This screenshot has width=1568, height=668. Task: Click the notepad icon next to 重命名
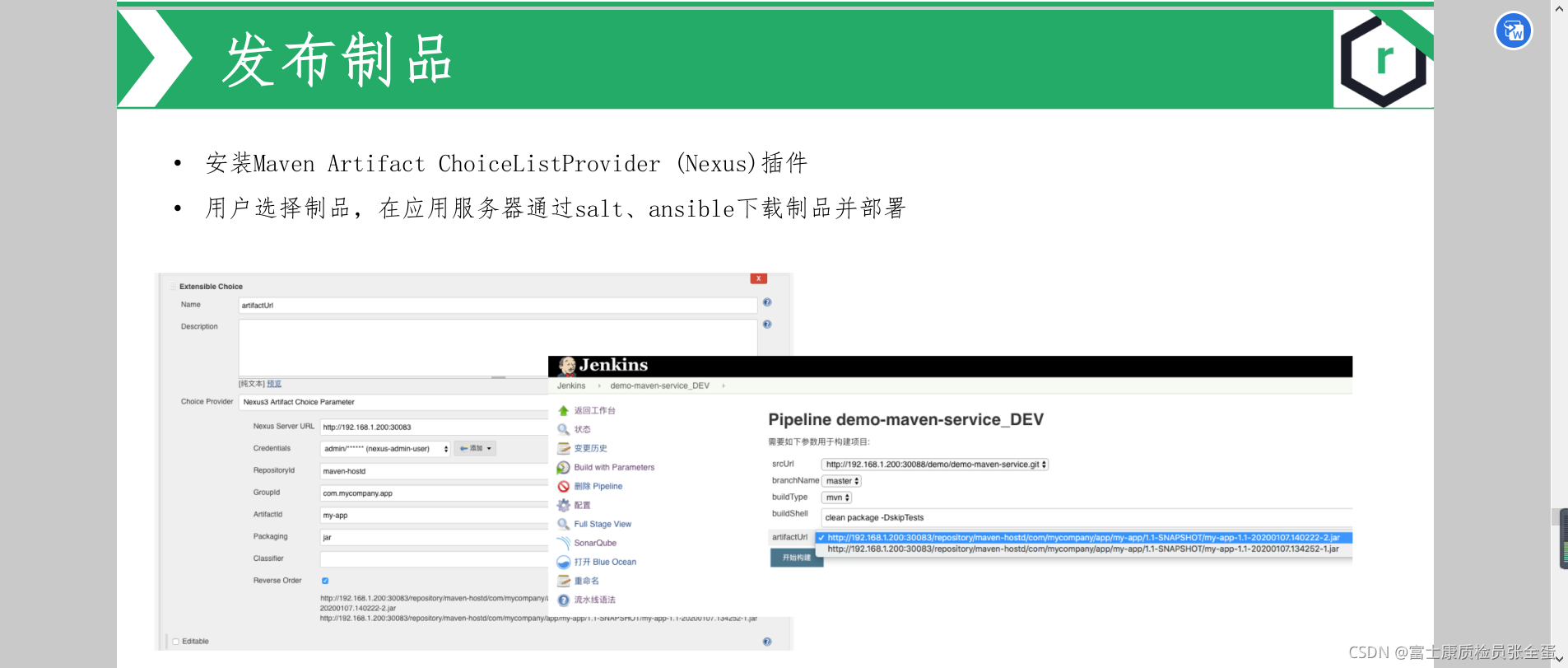coord(564,582)
